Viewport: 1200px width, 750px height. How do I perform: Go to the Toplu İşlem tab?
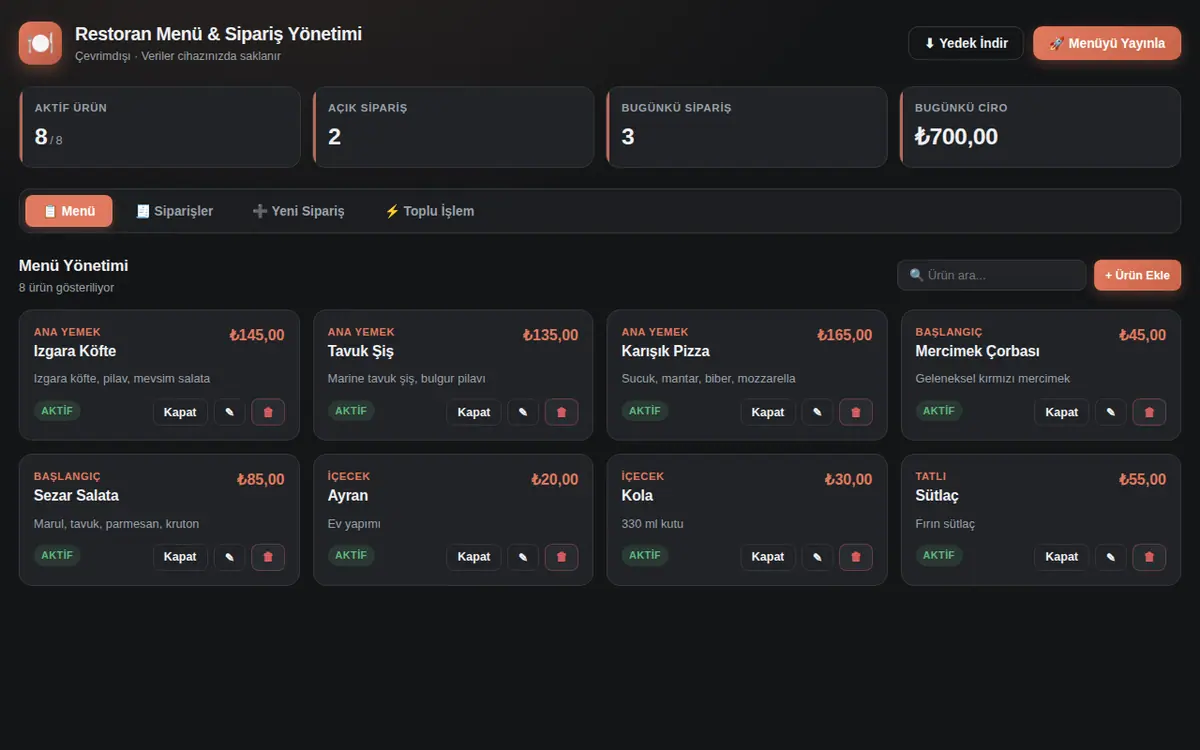[430, 211]
